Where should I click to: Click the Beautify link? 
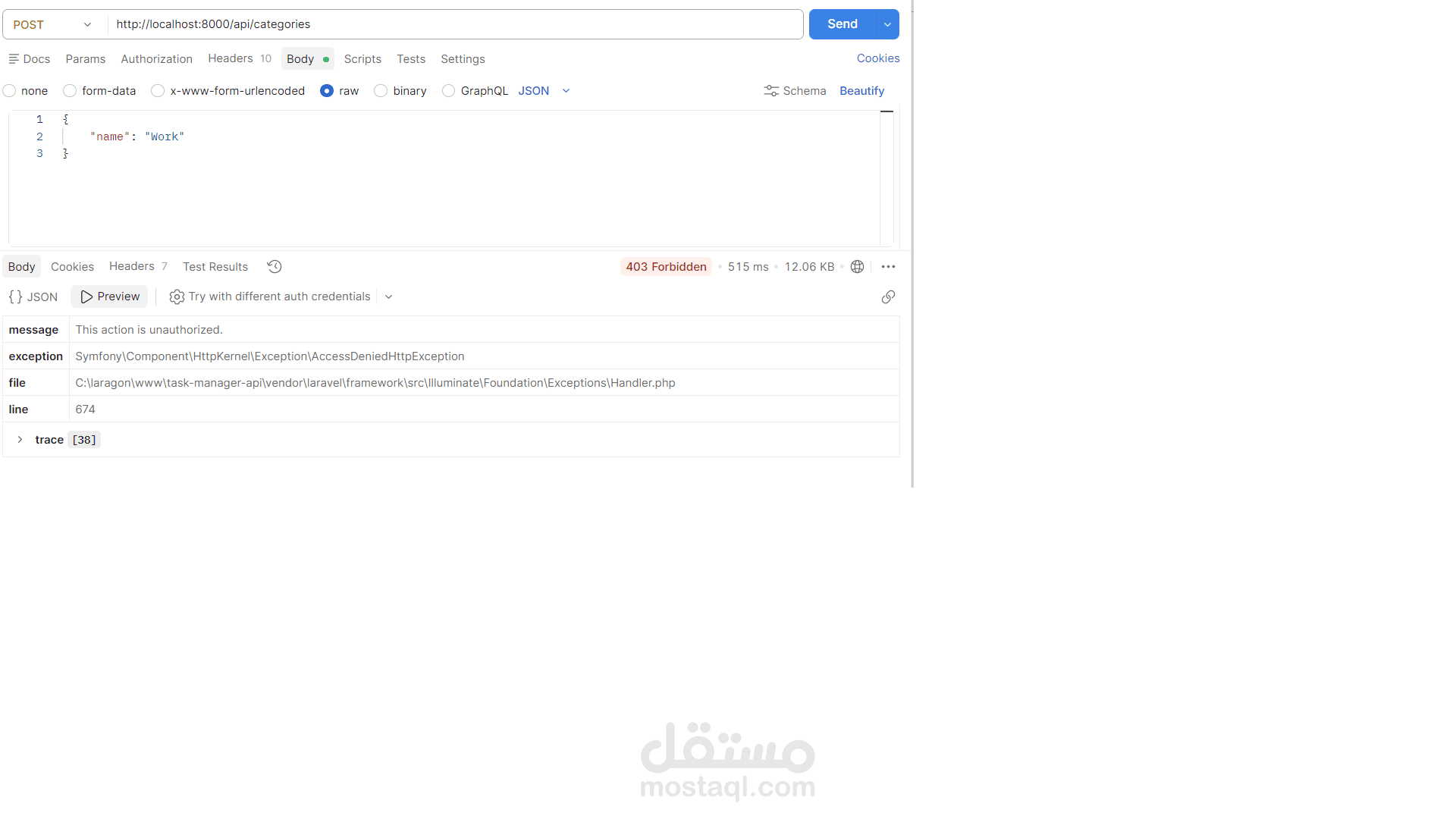coord(861,90)
